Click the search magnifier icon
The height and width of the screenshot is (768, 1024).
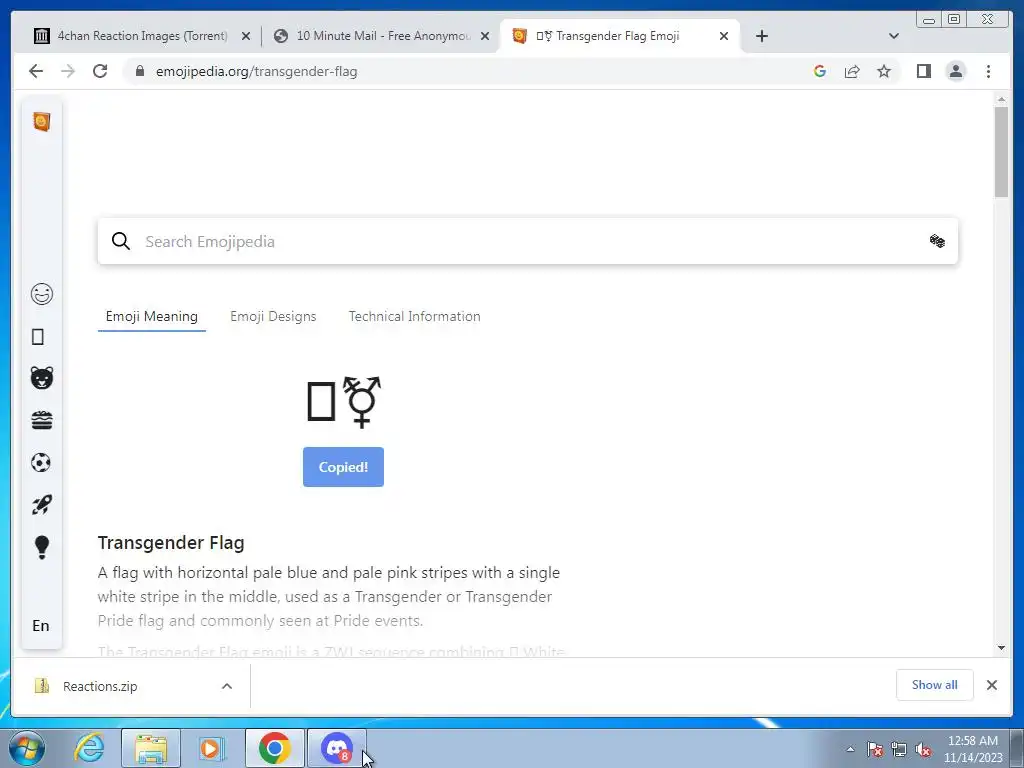[121, 241]
